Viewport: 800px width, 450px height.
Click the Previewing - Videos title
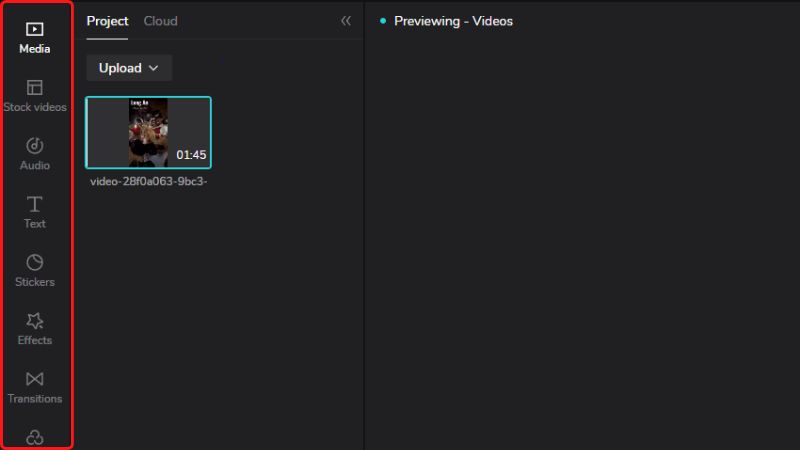click(453, 21)
